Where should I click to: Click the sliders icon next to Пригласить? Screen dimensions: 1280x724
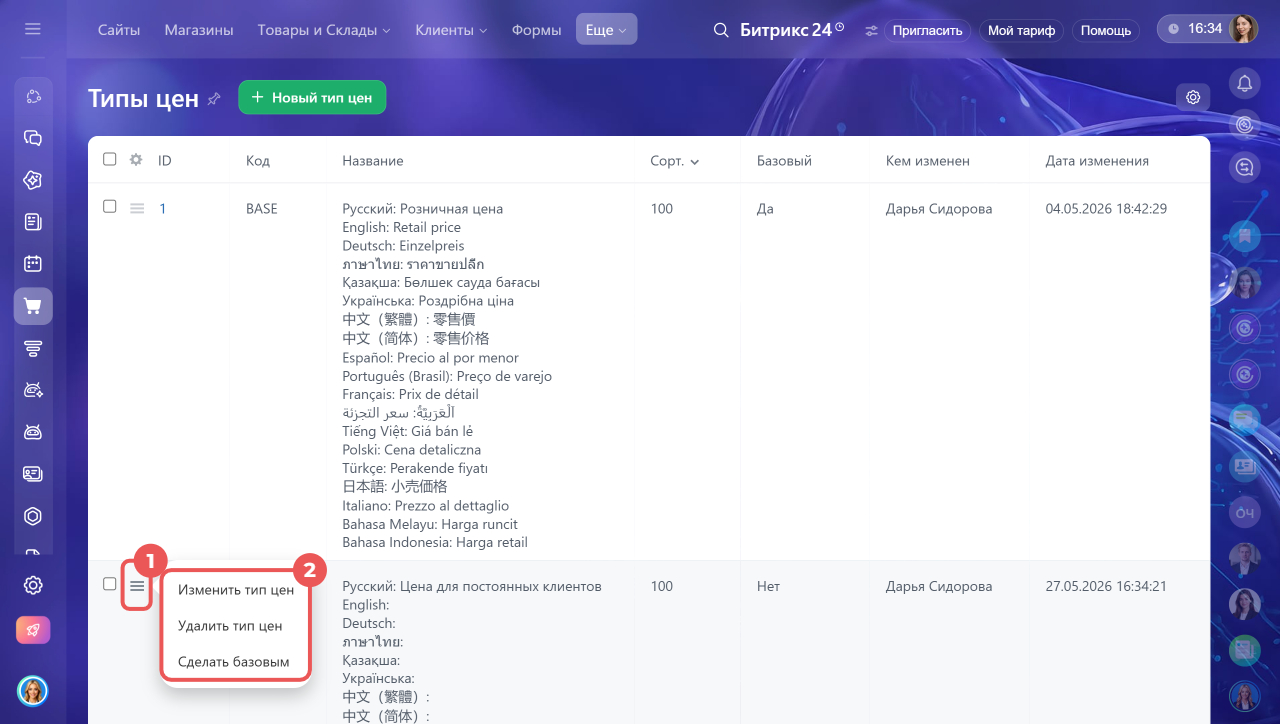[871, 30]
